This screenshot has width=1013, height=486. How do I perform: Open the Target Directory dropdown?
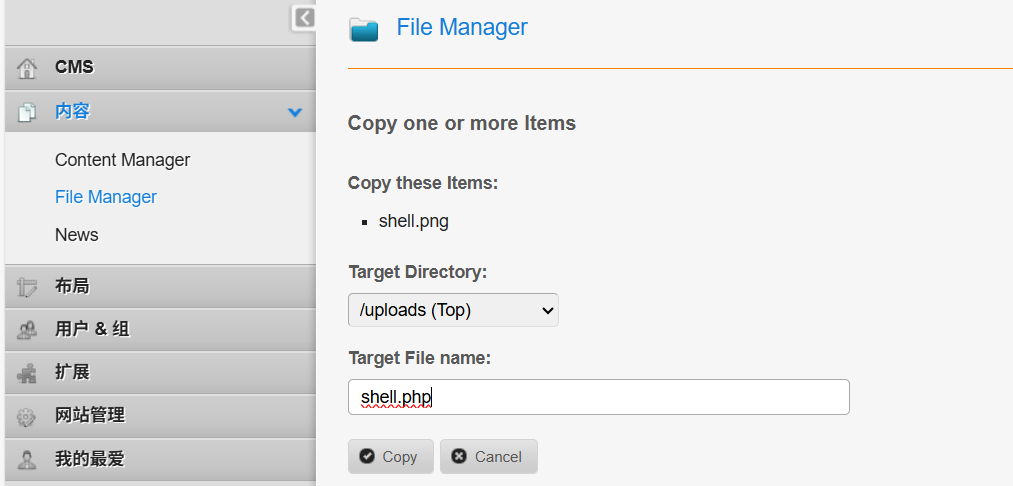(x=453, y=310)
